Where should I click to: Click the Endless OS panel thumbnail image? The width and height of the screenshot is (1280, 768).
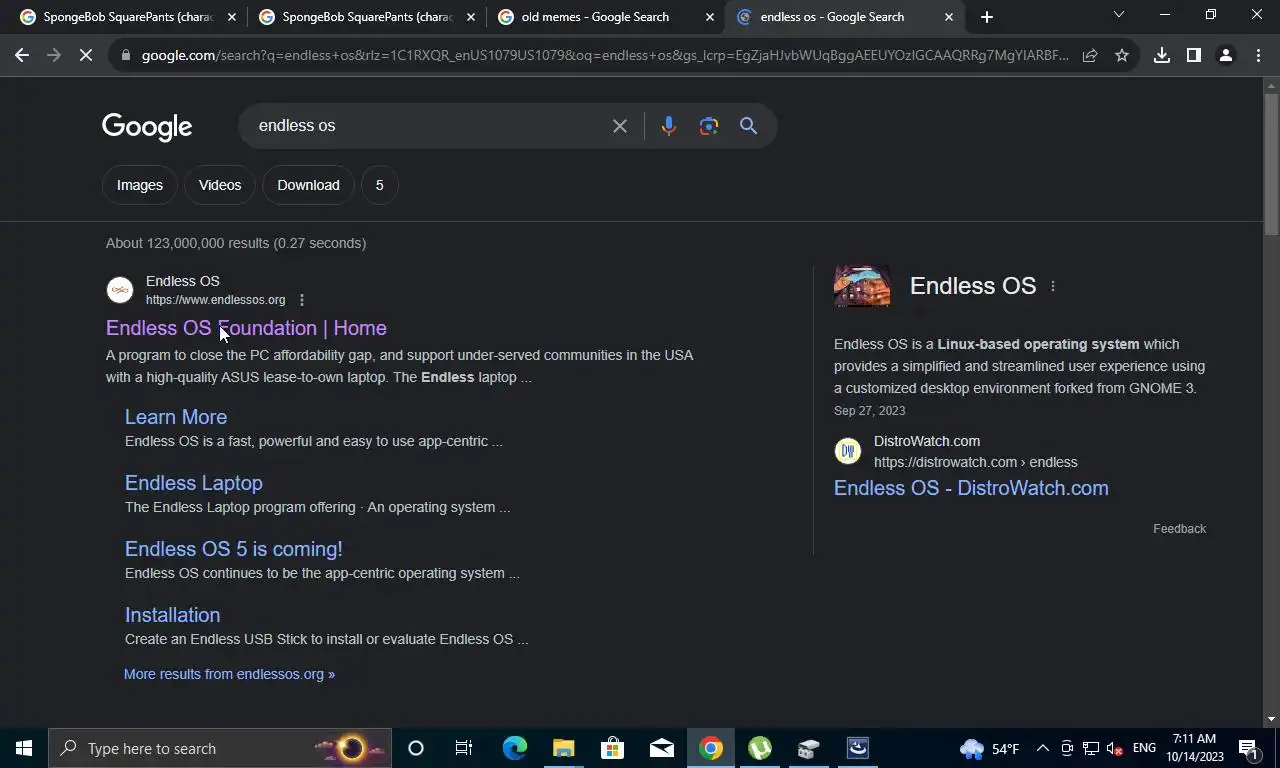point(862,286)
